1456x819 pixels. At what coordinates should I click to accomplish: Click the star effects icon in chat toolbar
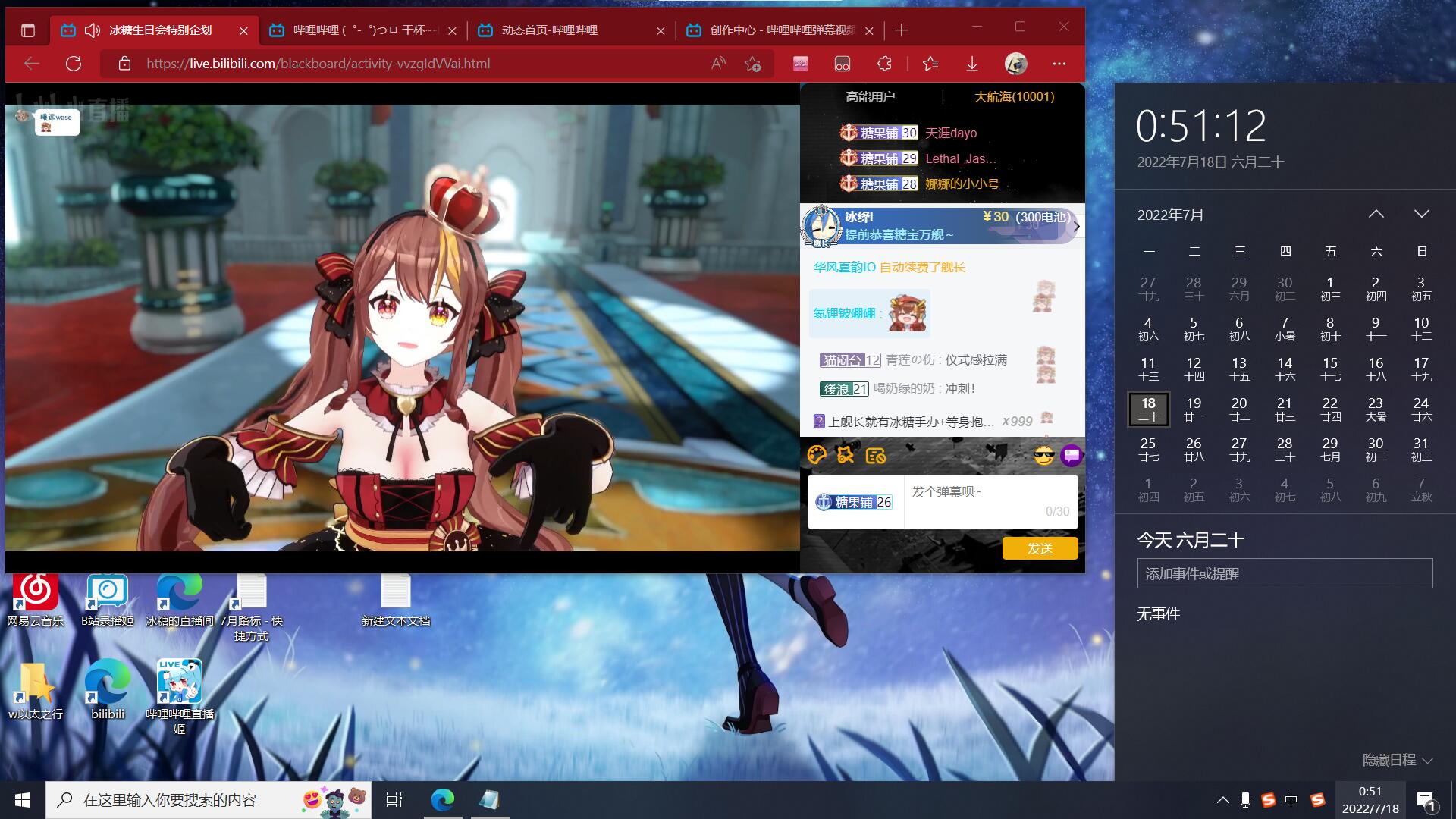click(x=846, y=455)
